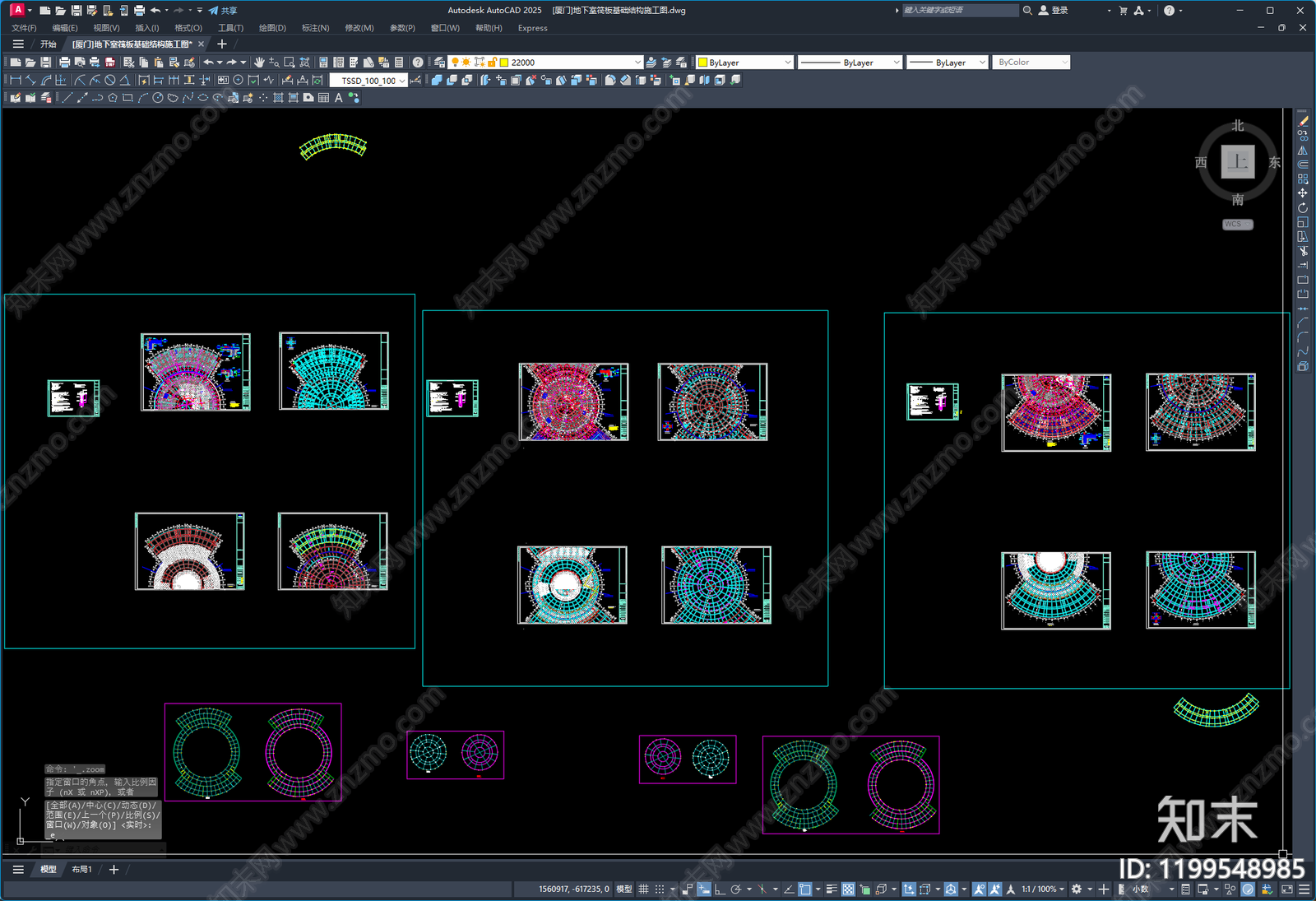The height and width of the screenshot is (901, 1316).
Task: Open the annotation scale 1:1 / 100% dropdown
Action: tap(1043, 889)
